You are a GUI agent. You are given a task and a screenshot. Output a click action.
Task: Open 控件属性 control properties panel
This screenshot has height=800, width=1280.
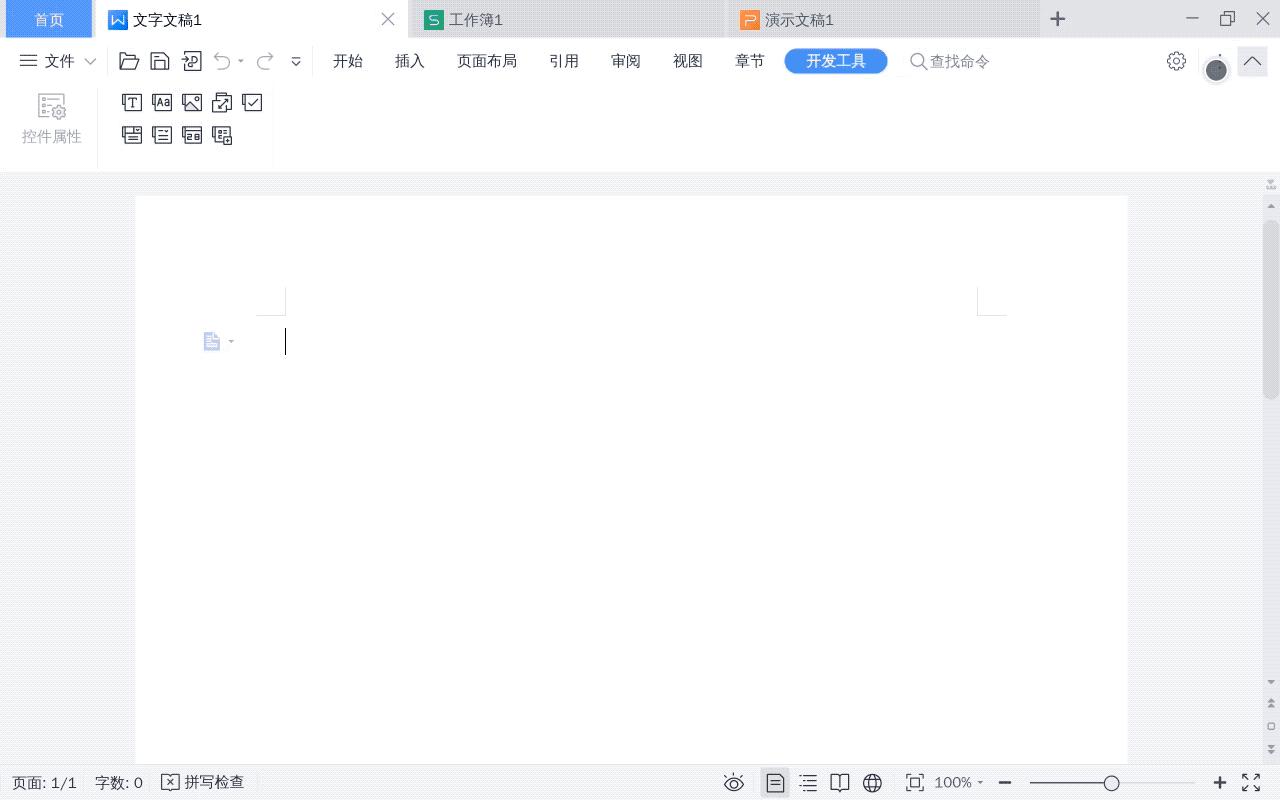coord(51,117)
